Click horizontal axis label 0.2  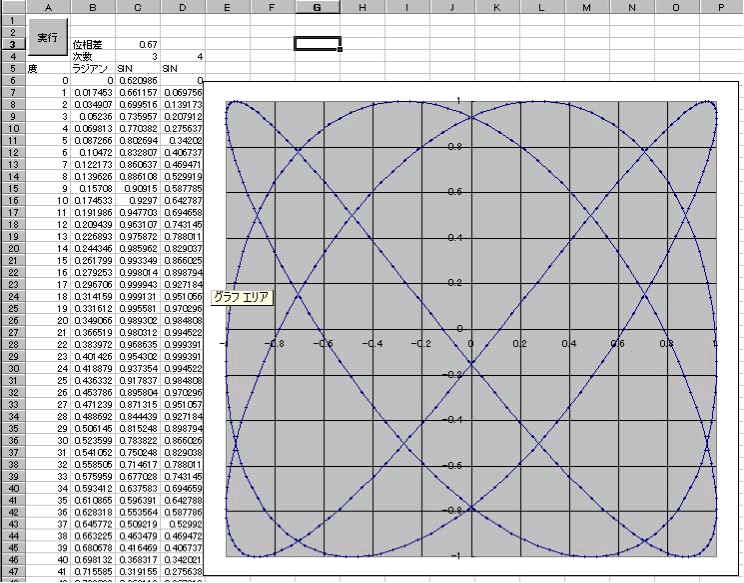(520, 343)
